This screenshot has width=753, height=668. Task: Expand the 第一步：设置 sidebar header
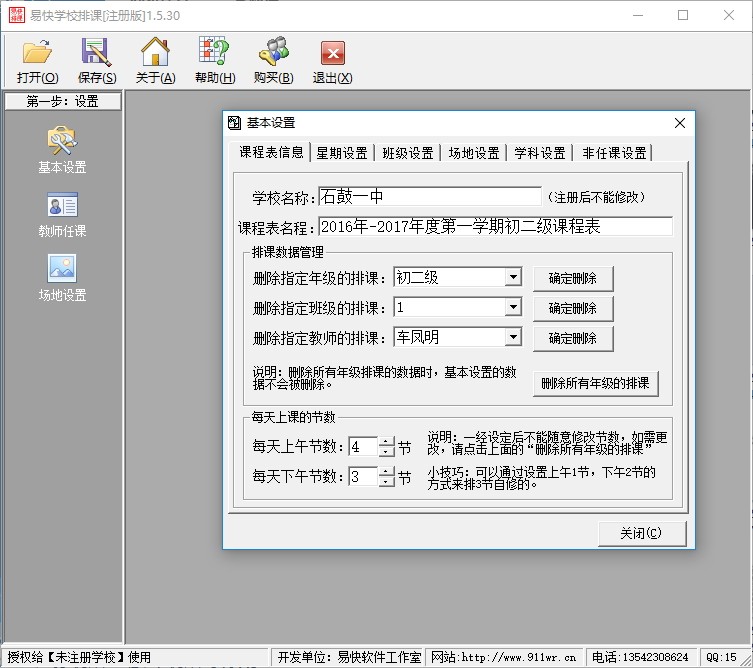(62, 101)
